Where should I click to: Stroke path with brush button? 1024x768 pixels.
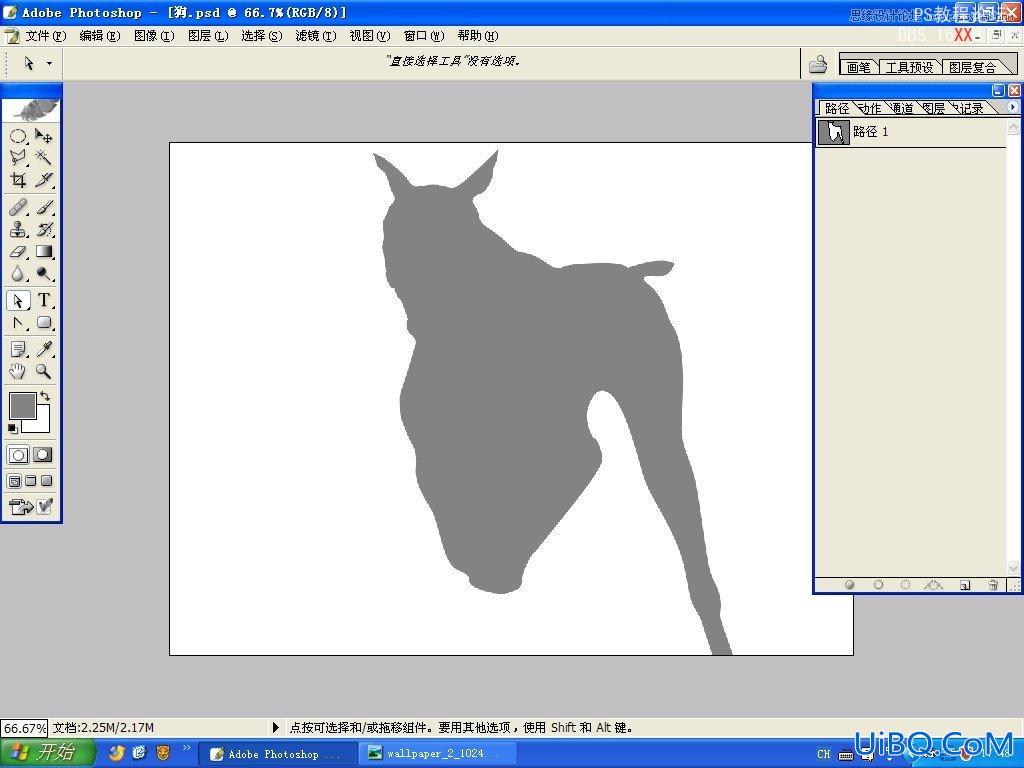878,585
